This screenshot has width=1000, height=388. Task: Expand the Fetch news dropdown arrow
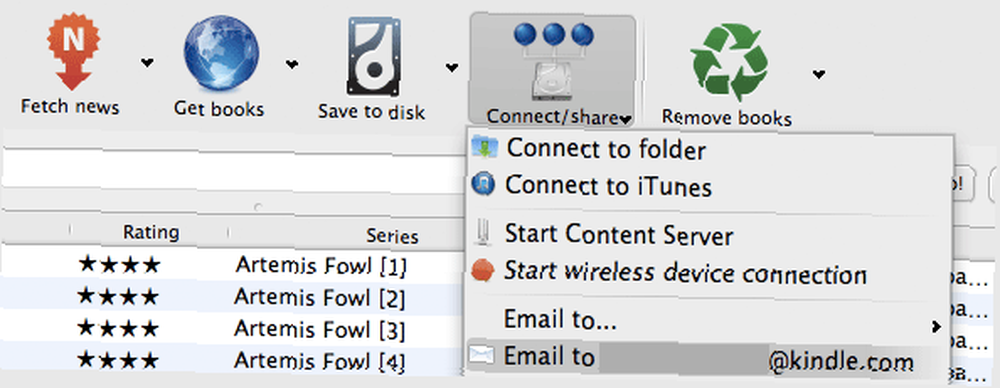(x=147, y=63)
